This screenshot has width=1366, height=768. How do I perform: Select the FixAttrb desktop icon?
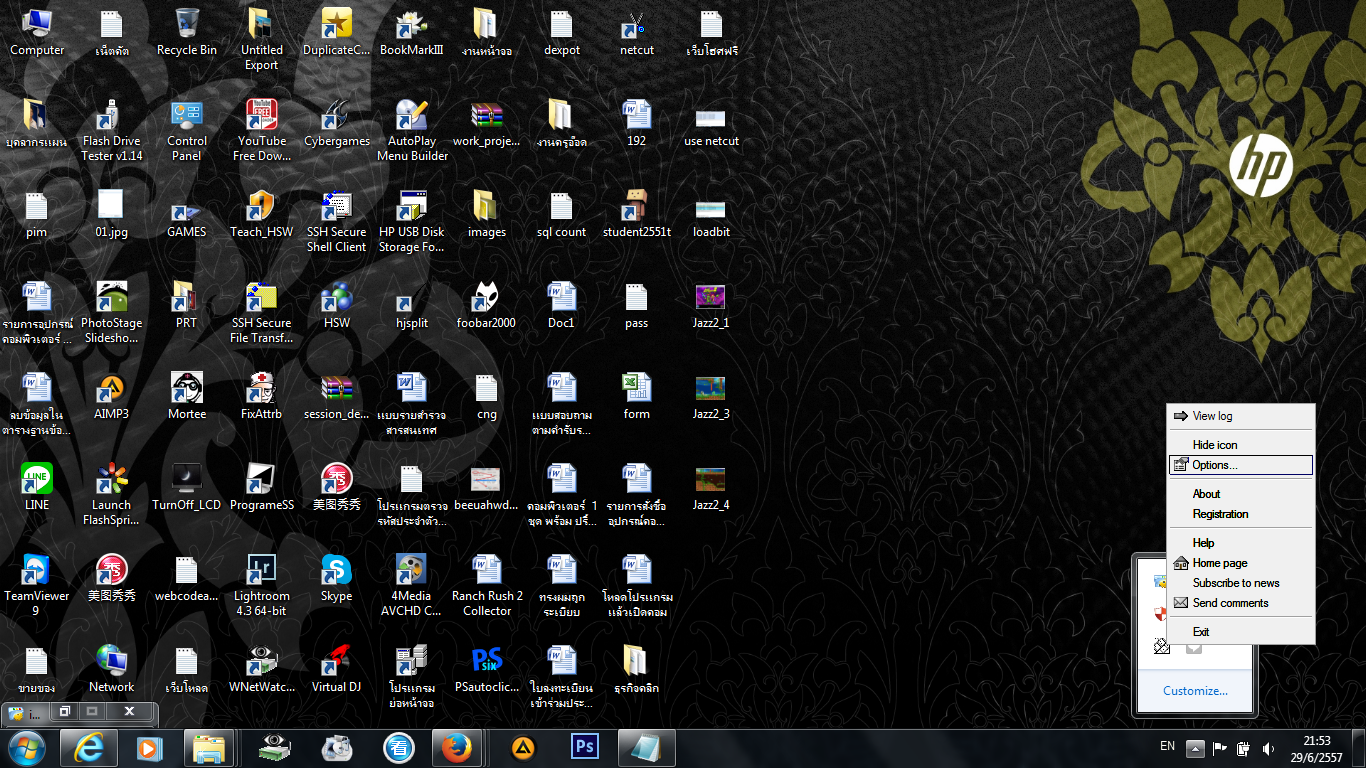[x=261, y=396]
